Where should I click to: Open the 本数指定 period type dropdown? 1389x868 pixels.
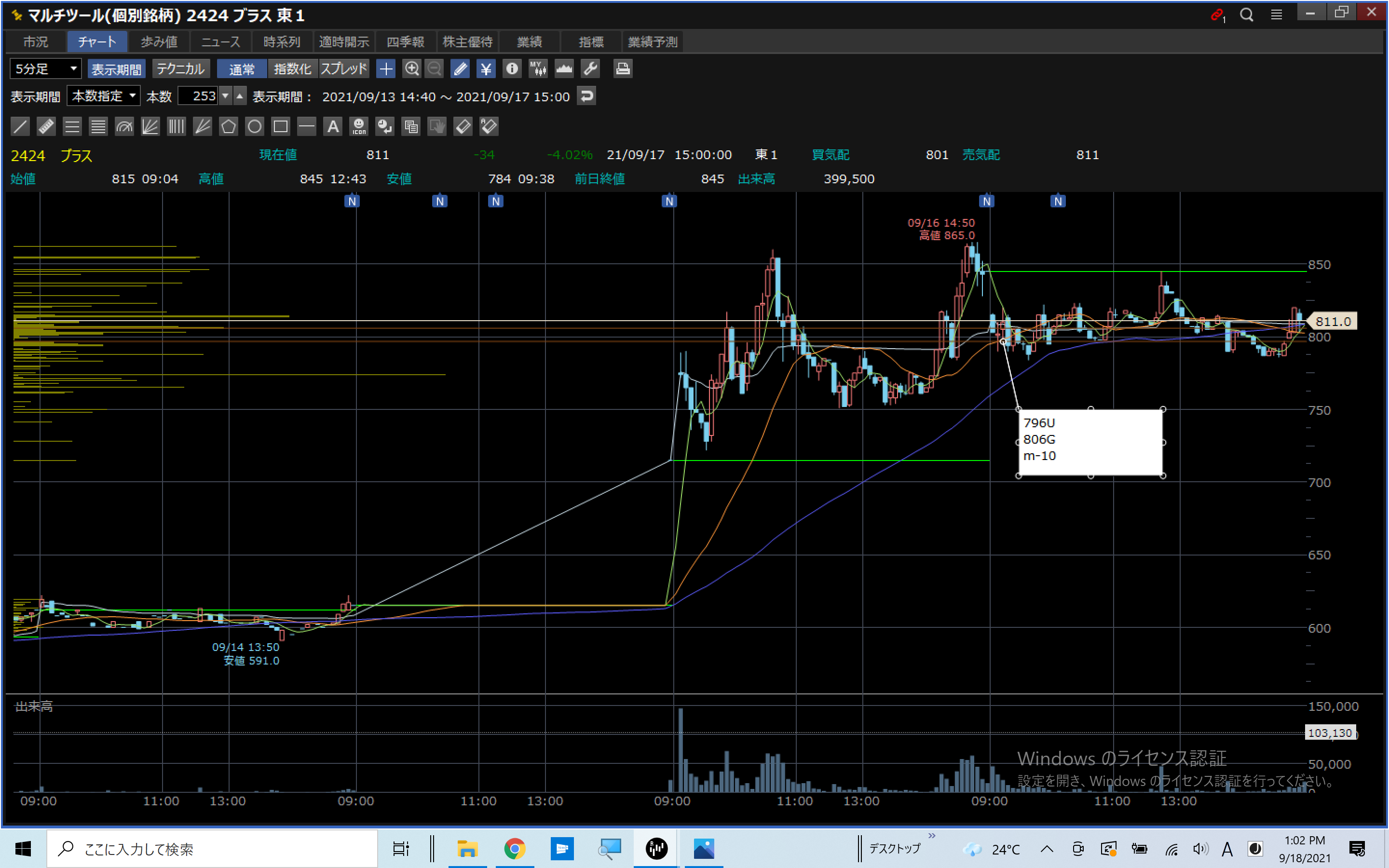(104, 96)
